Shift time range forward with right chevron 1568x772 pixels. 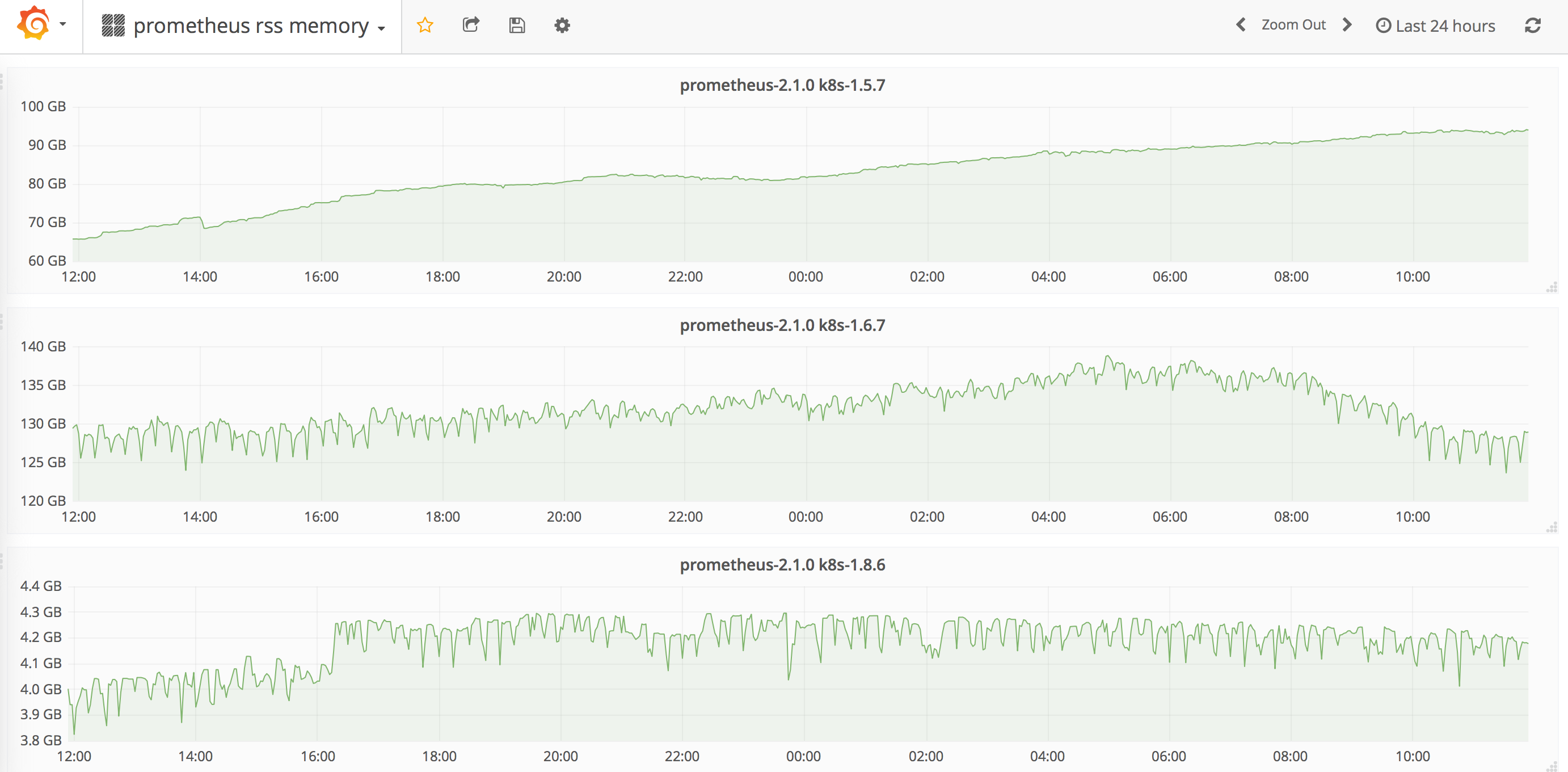coord(1347,25)
